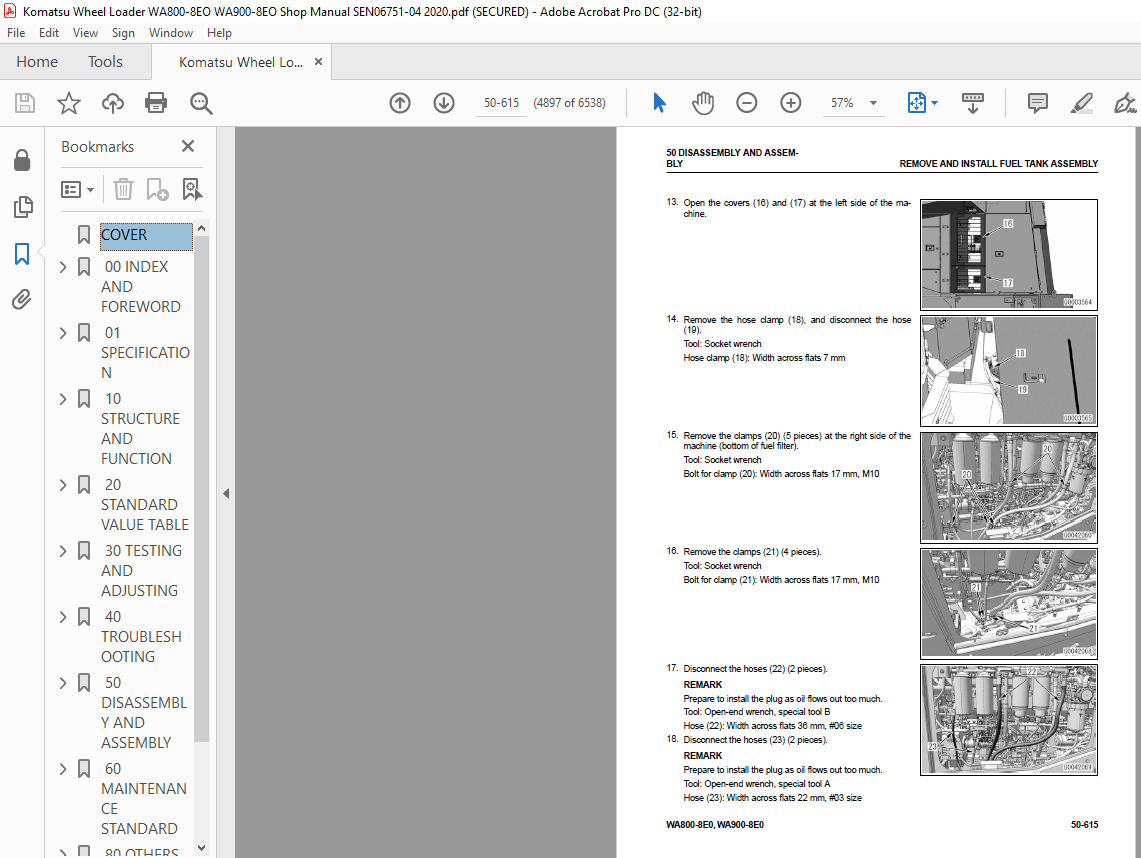Open the Edit menu

pos(49,33)
